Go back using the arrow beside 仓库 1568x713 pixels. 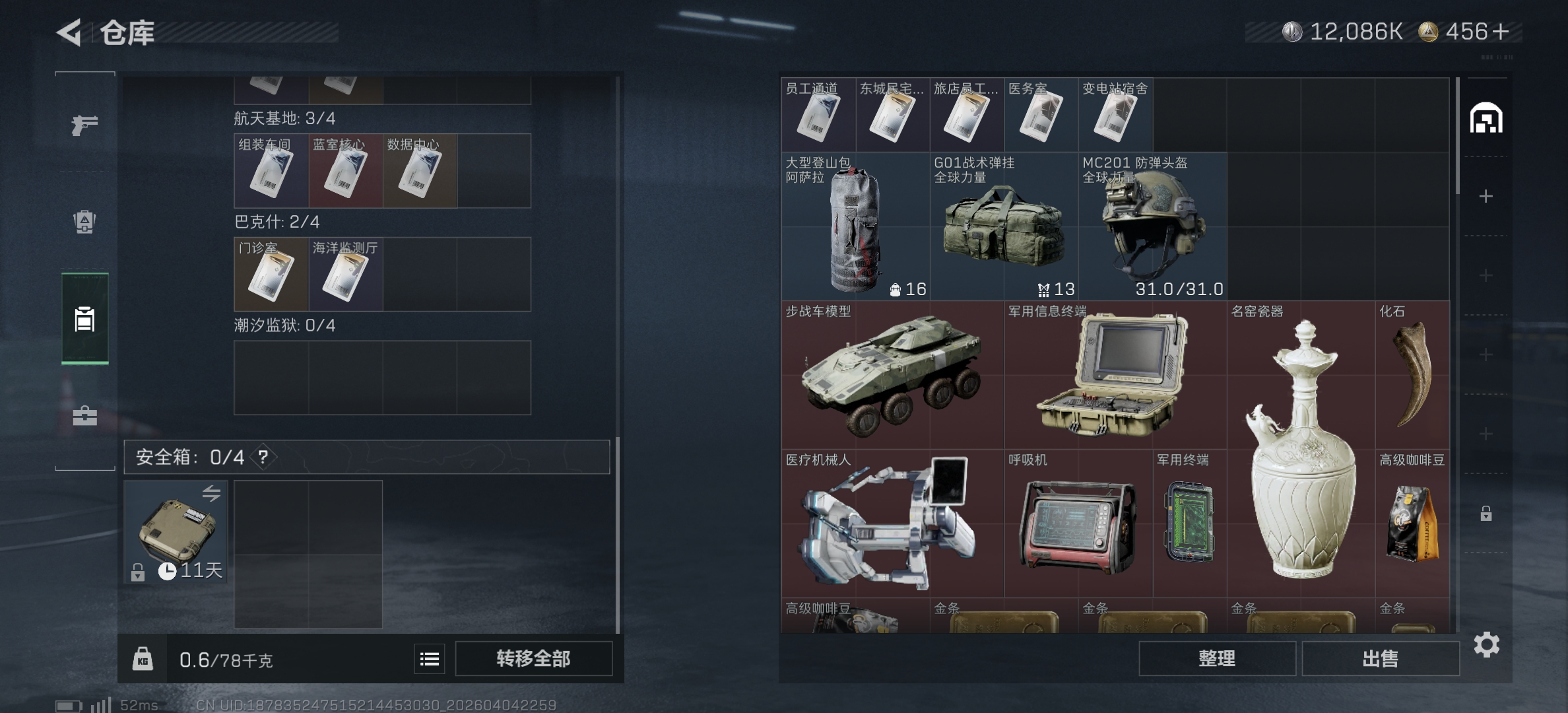click(x=69, y=32)
